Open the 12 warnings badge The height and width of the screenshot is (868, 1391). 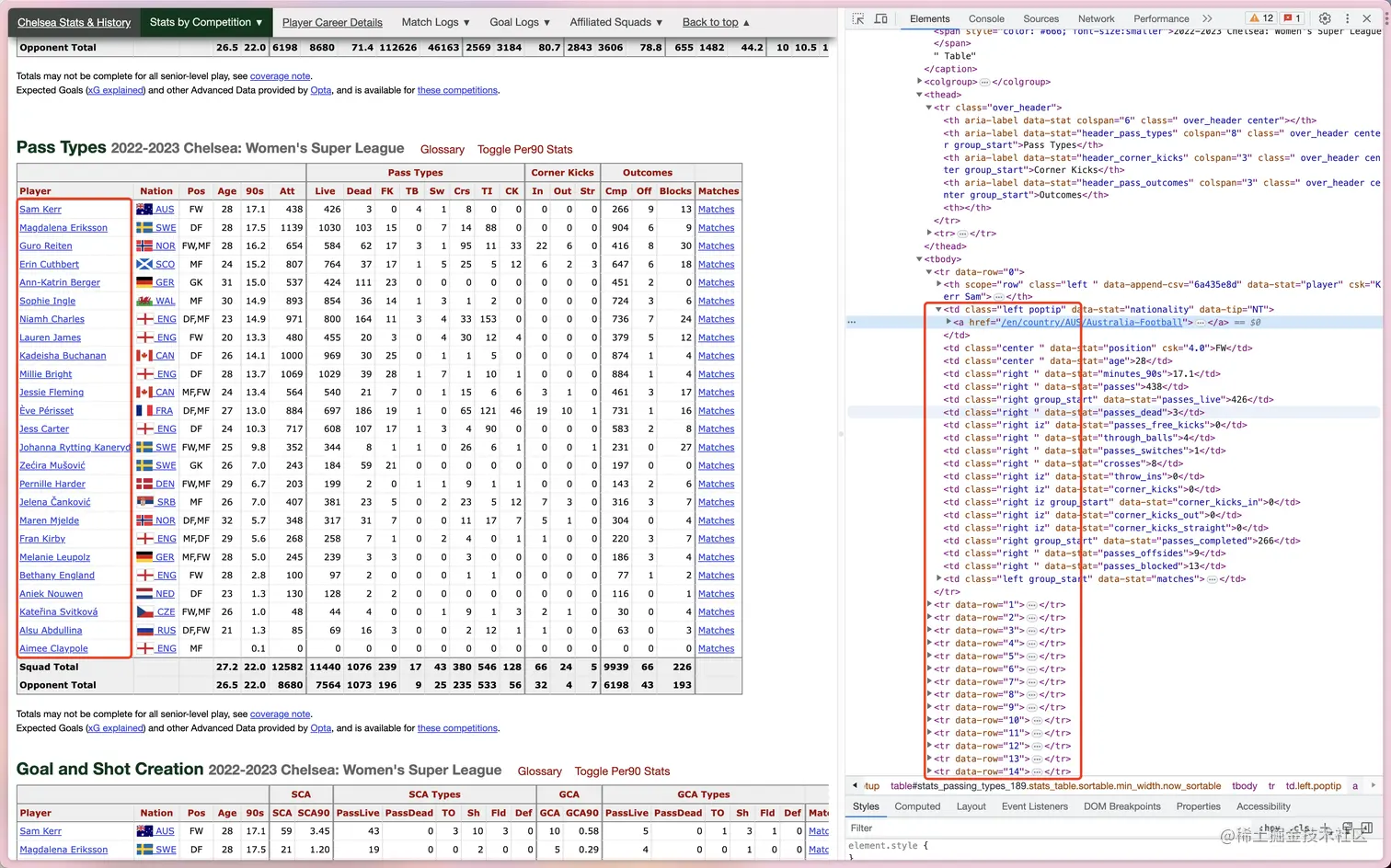(x=1260, y=18)
